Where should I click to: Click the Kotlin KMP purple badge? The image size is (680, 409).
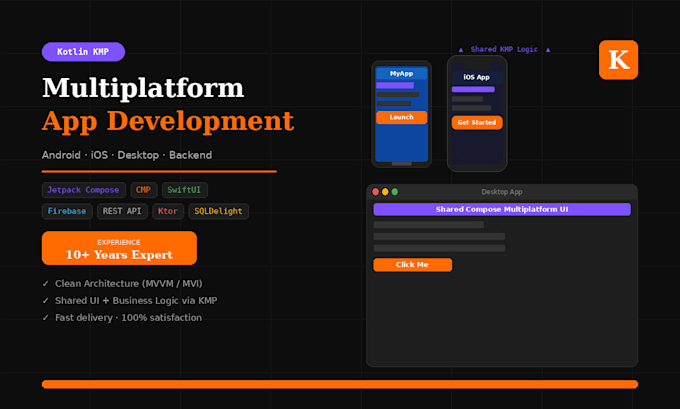click(x=83, y=52)
